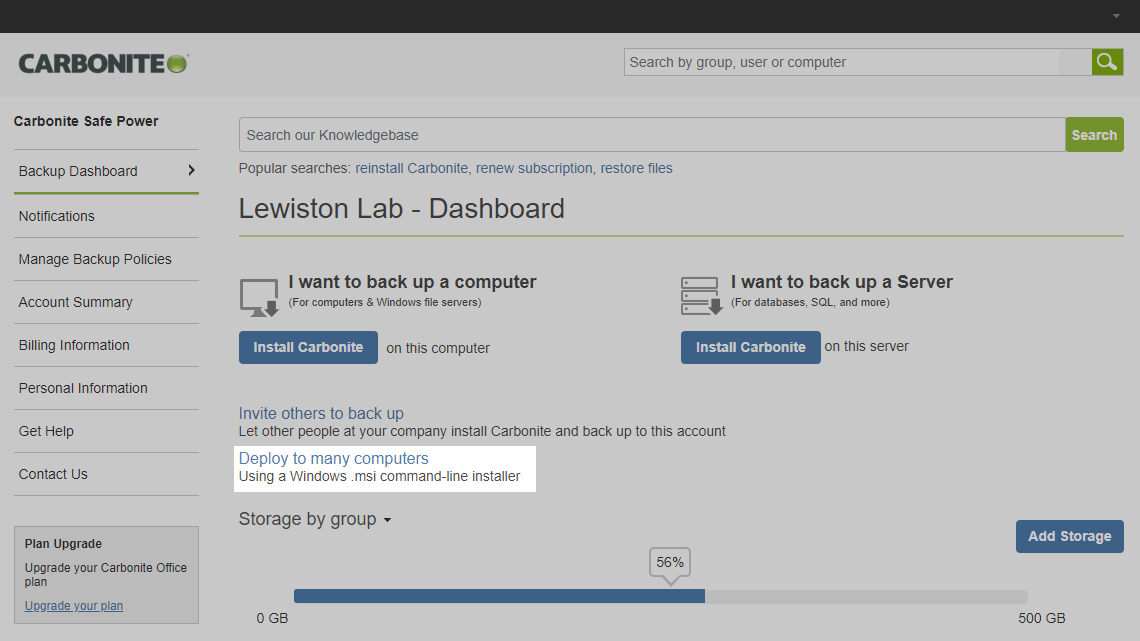Viewport: 1140px width, 641px height.
Task: Go to Account Summary
Action: 76,302
